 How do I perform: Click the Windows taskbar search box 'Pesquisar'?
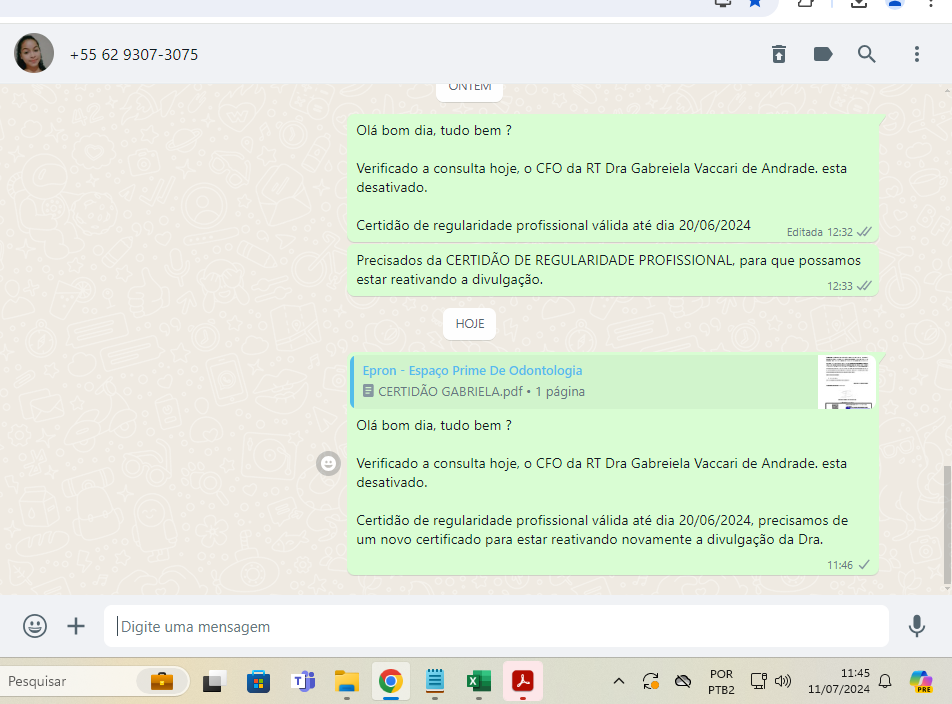(x=95, y=681)
